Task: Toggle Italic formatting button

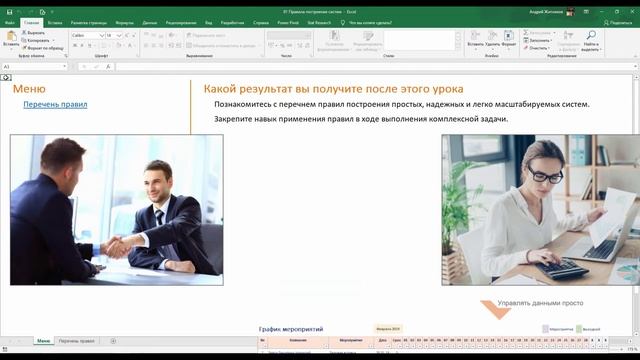Action: coord(82,46)
